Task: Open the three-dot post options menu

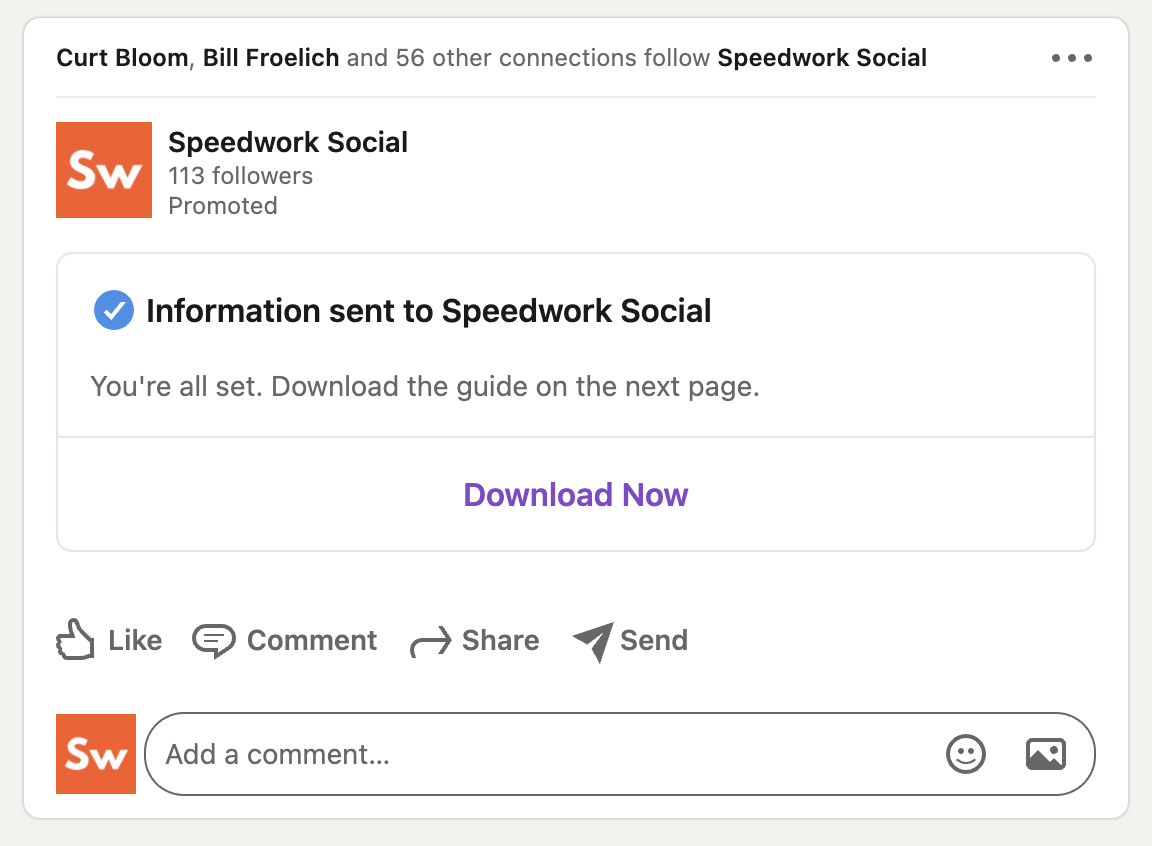Action: click(x=1071, y=58)
